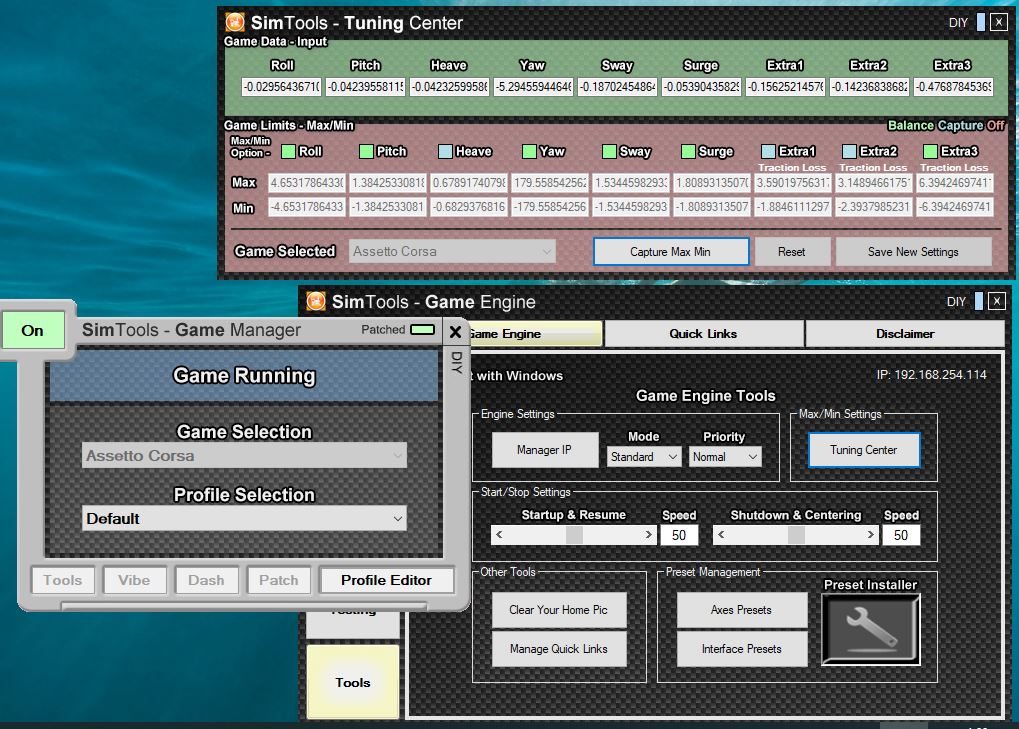
Task: Open Interface Presets
Action: coord(742,648)
